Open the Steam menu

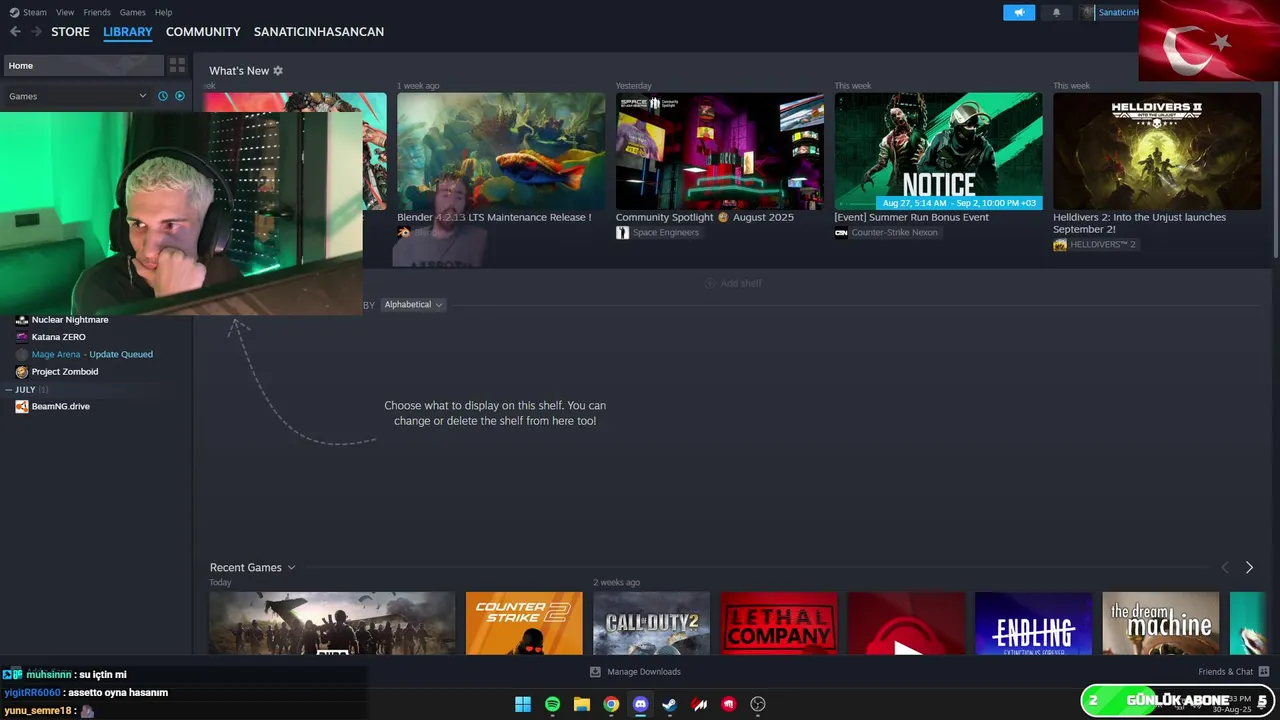28,12
